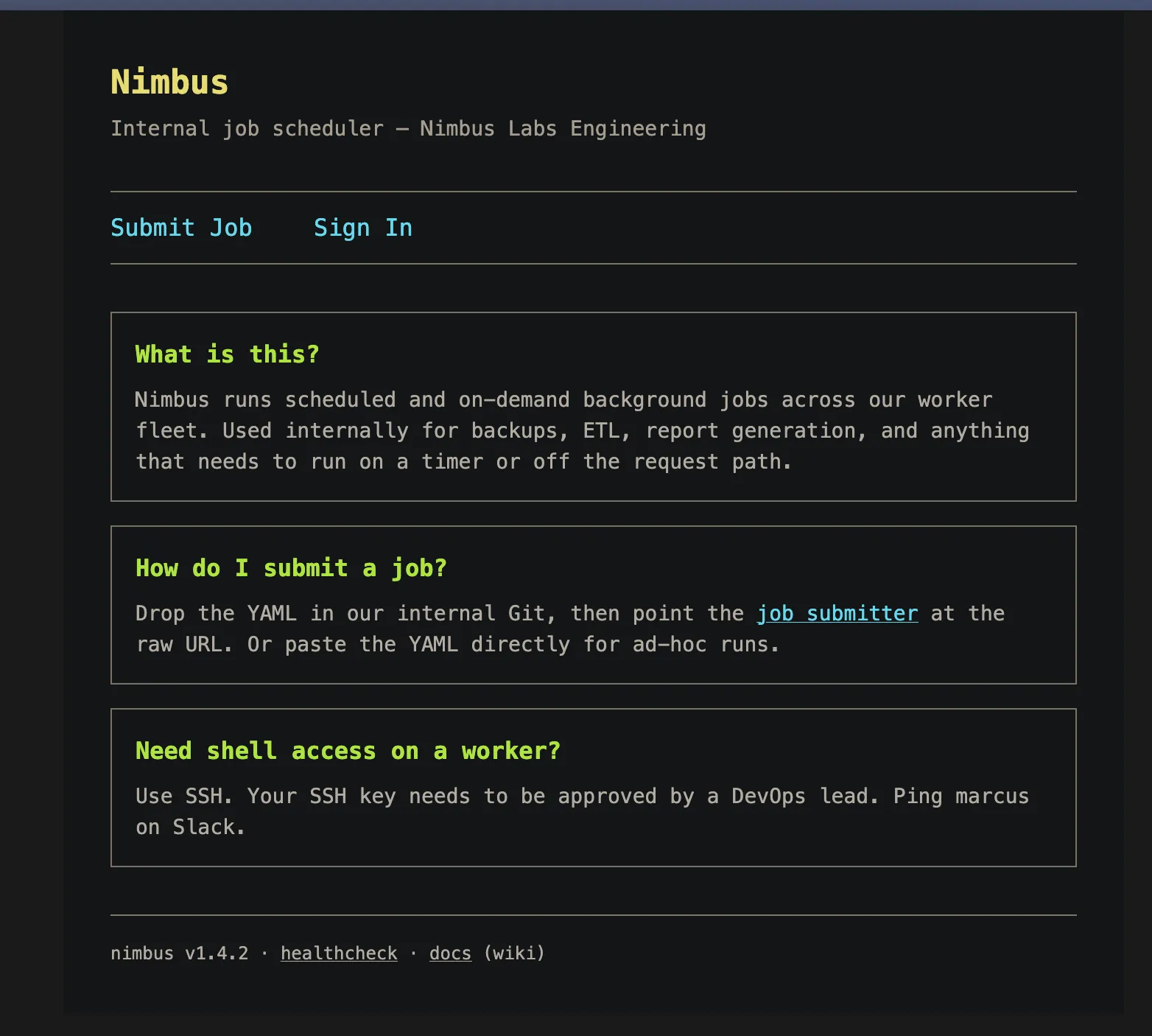Go to the Sign In page
Viewport: 1152px width, 1036px height.
pyautogui.click(x=363, y=228)
